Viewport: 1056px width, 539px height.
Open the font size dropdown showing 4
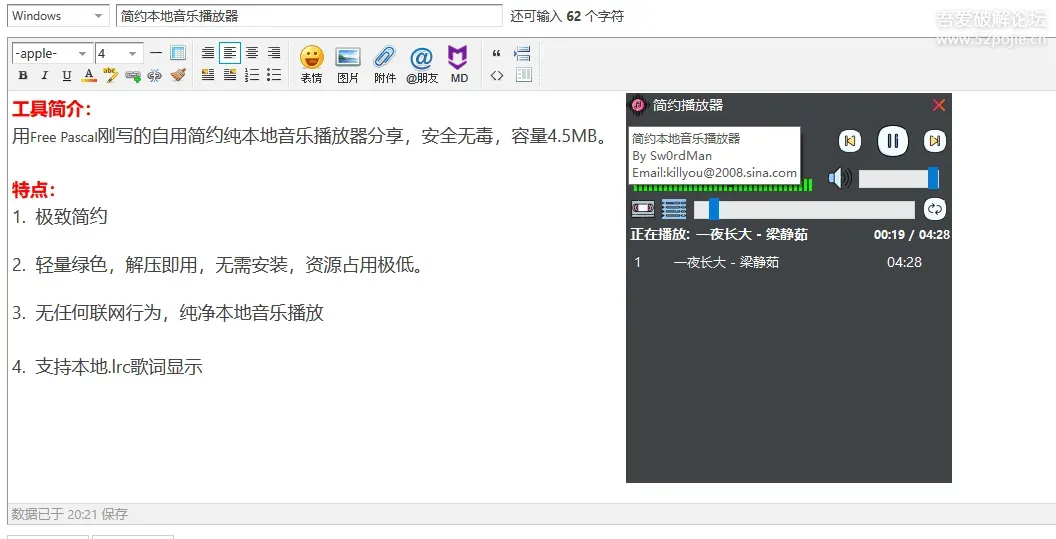pyautogui.click(x=119, y=53)
